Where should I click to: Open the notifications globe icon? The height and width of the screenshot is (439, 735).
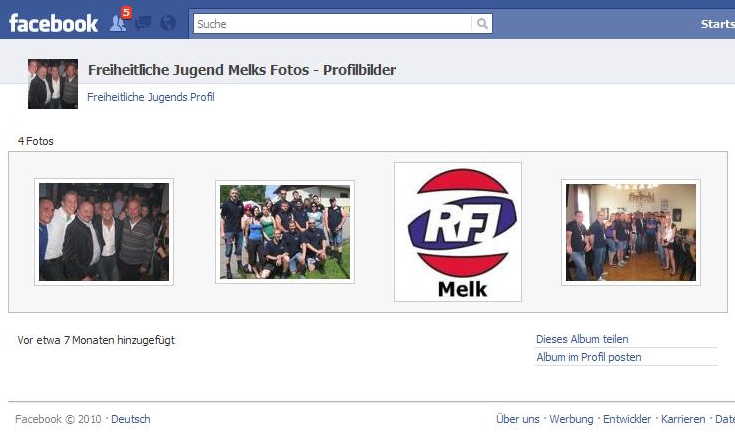167,22
